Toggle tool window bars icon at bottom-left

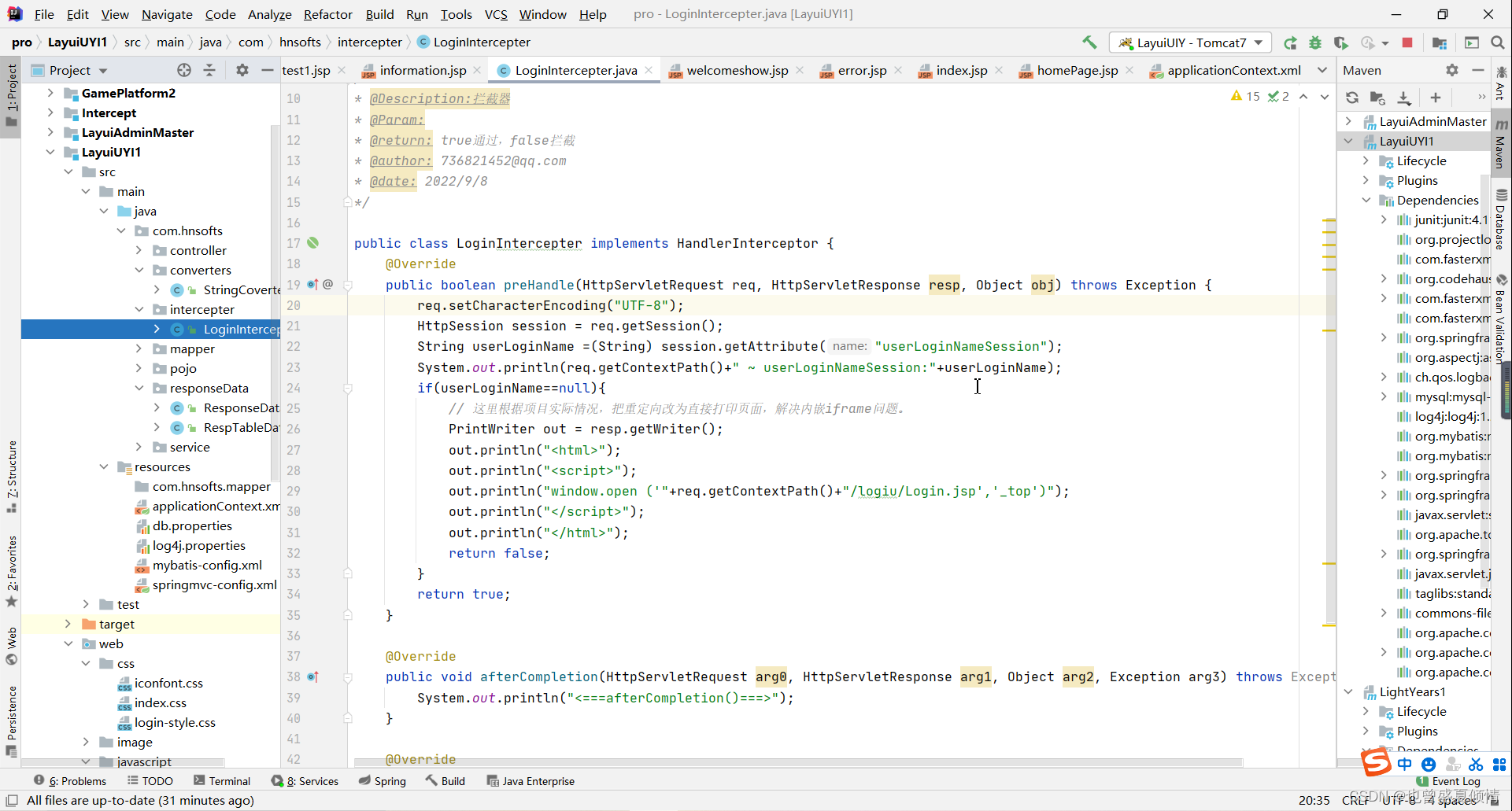(x=12, y=801)
